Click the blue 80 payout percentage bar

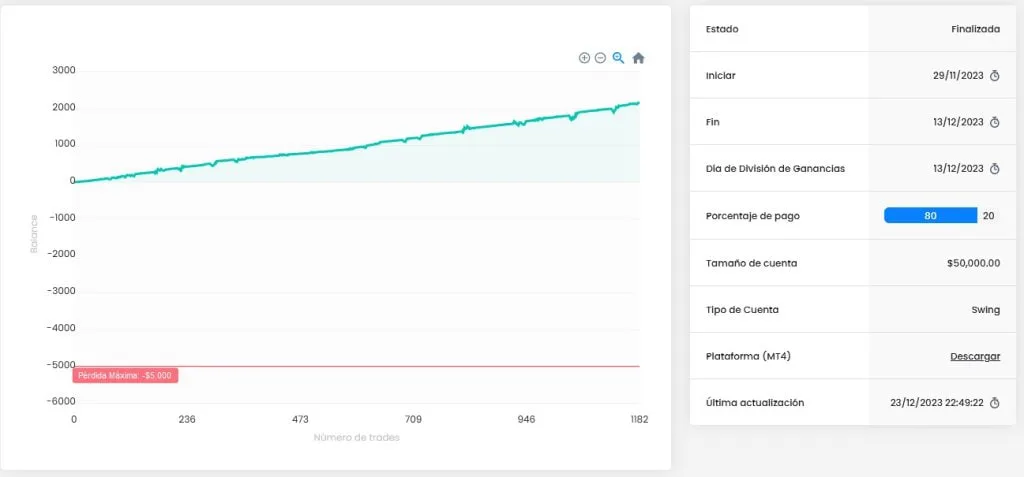(931, 216)
